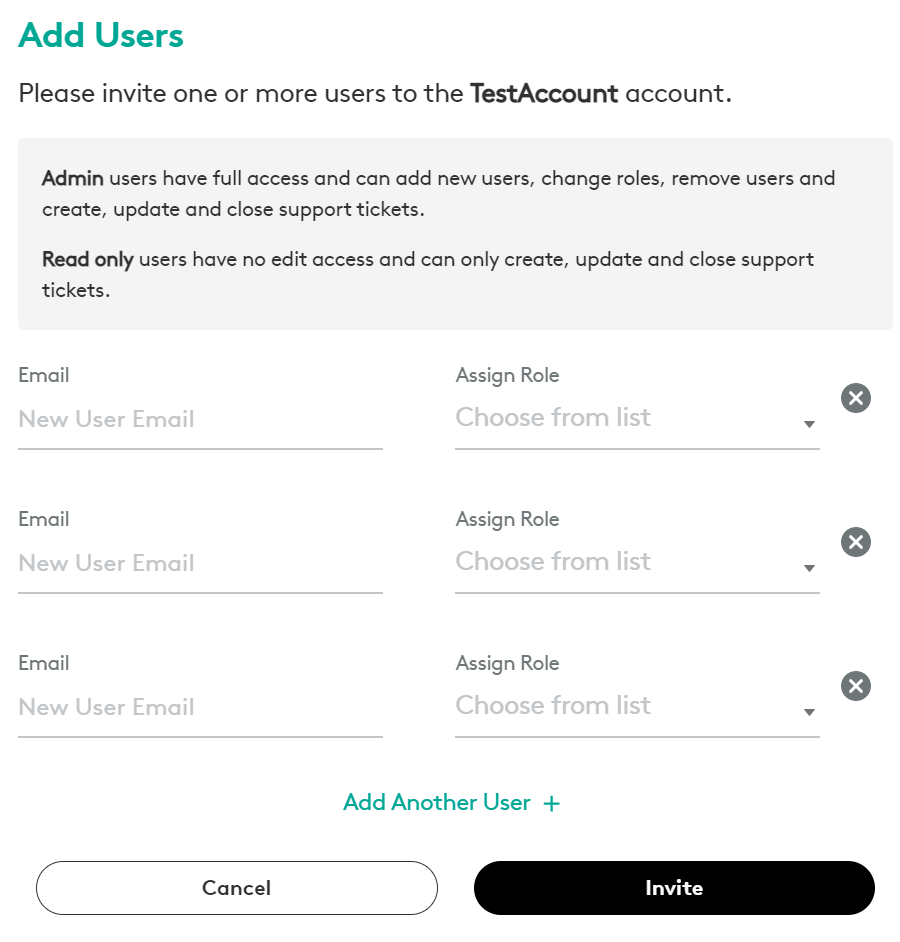
Task: Select the third New User Email field
Action: click(180, 707)
